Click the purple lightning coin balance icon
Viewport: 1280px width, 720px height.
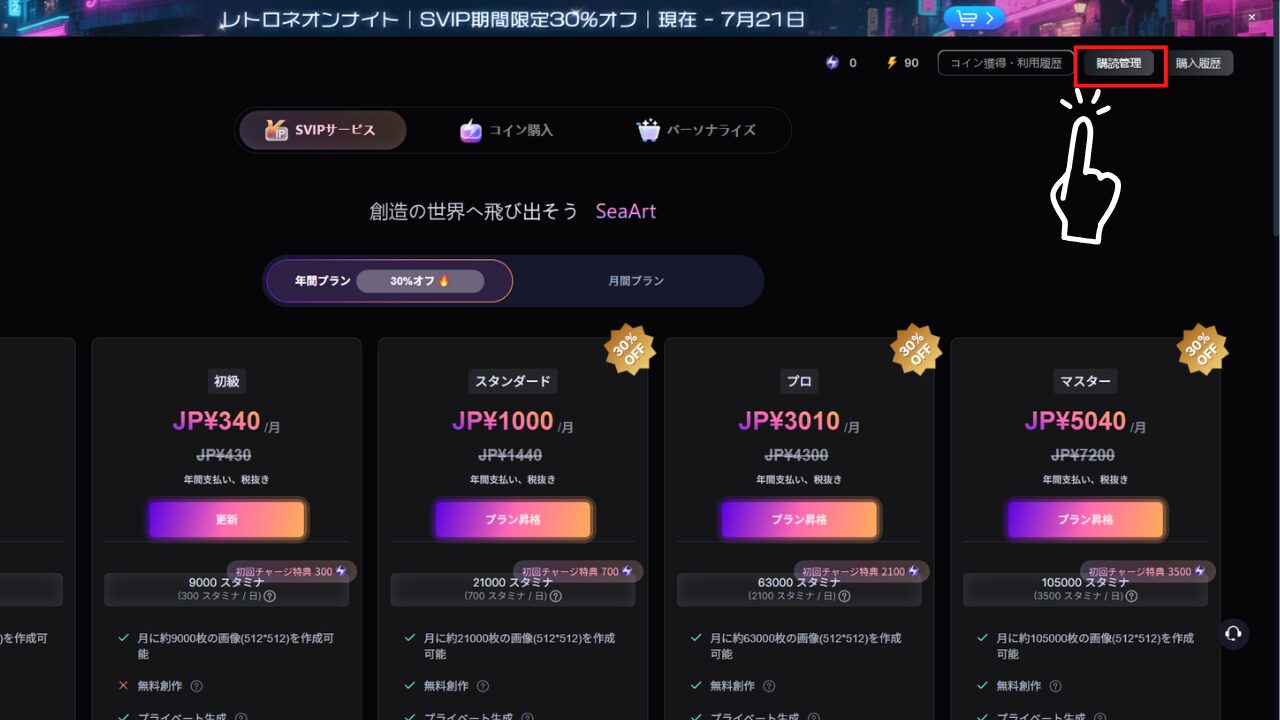(x=832, y=63)
